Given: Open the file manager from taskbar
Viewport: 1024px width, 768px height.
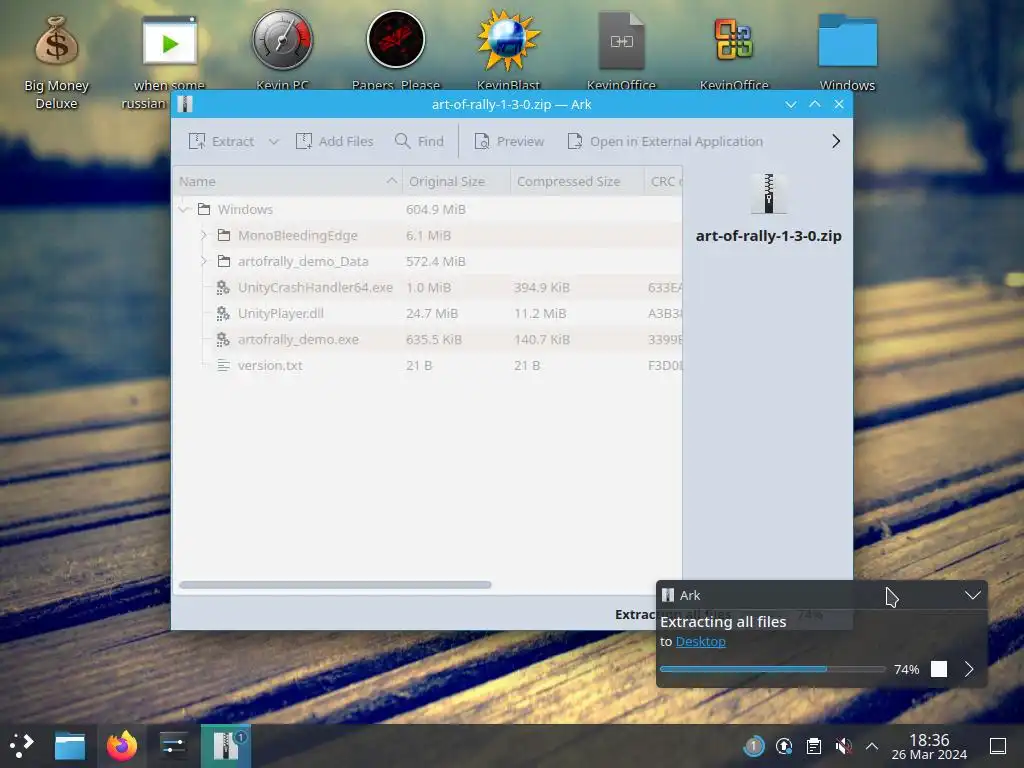Looking at the screenshot, I should click(70, 746).
